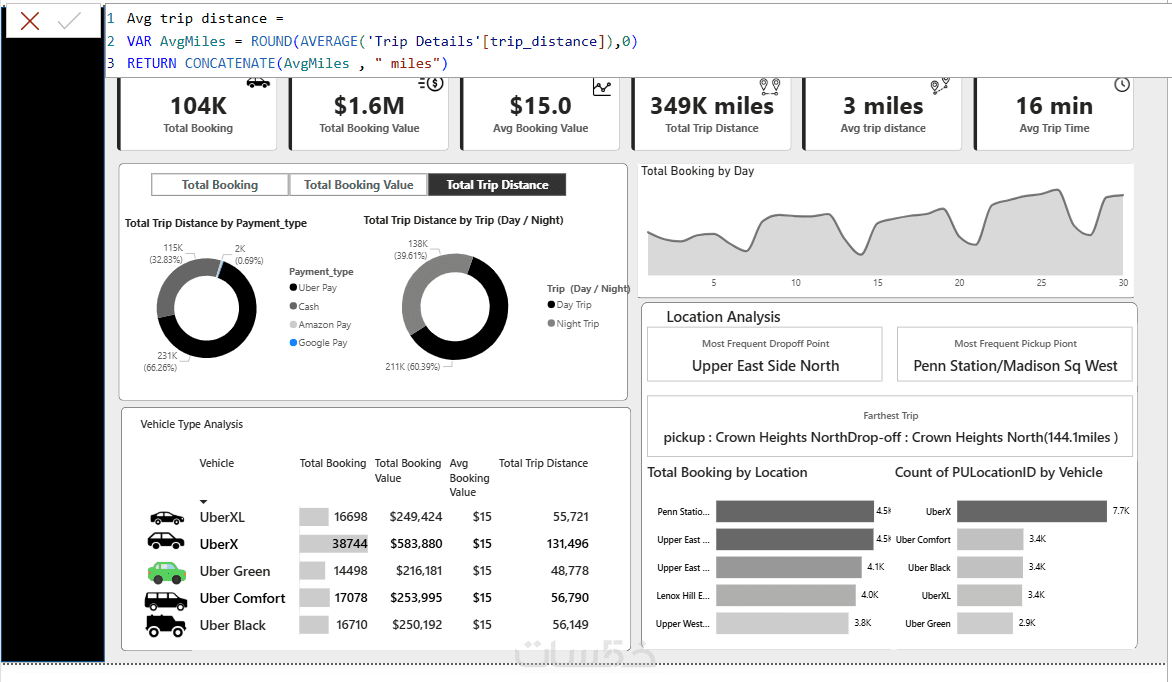
Task: Click the clock icon on Avg Trip Time card
Action: [1122, 85]
